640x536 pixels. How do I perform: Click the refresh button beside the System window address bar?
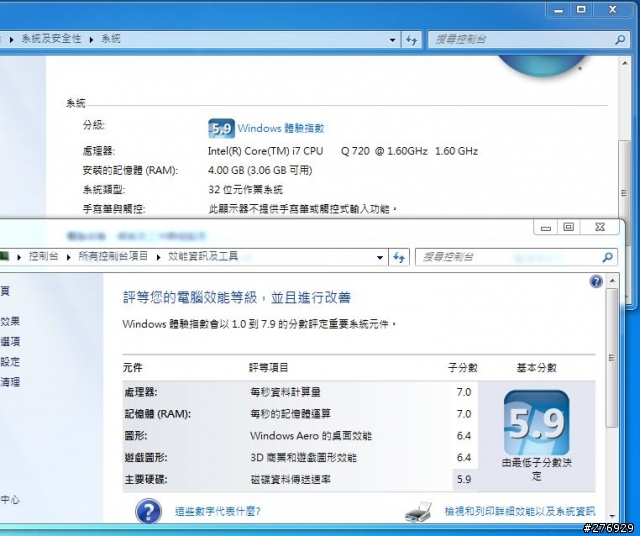pyautogui.click(x=411, y=40)
